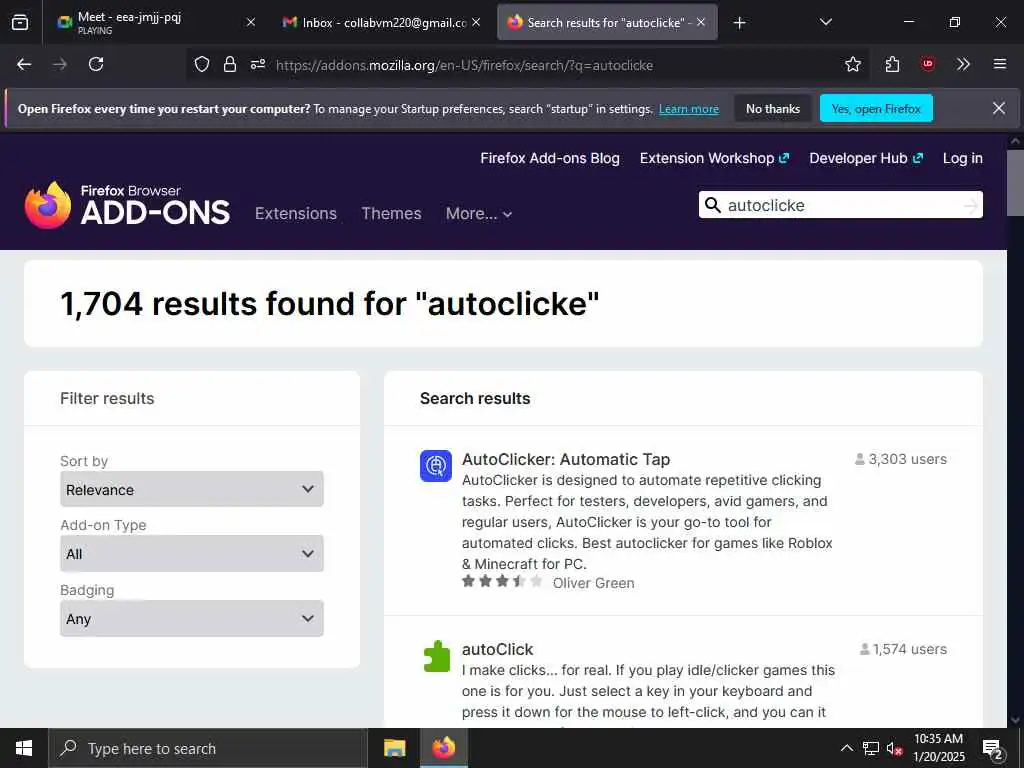Screen dimensions: 1024x768
Task: Click the Firefox taskbar icon
Action: (443, 748)
